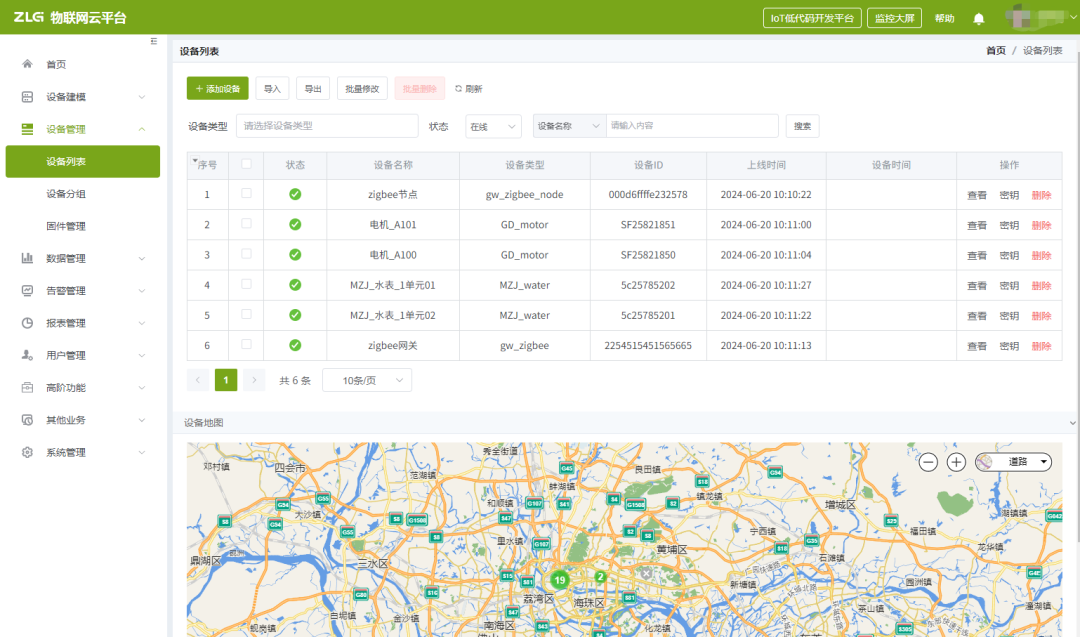Click 查看 for the zigbee节点 row

(x=977, y=195)
